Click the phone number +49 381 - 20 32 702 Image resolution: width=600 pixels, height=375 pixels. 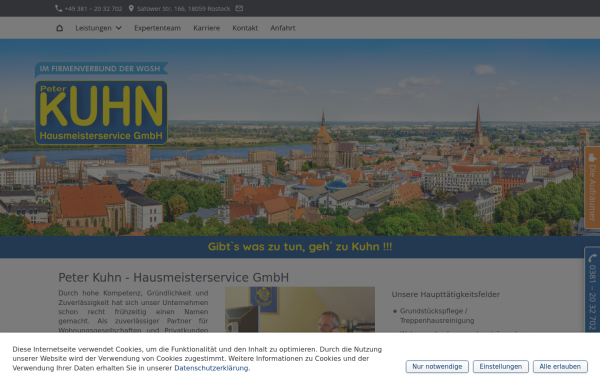point(93,8)
